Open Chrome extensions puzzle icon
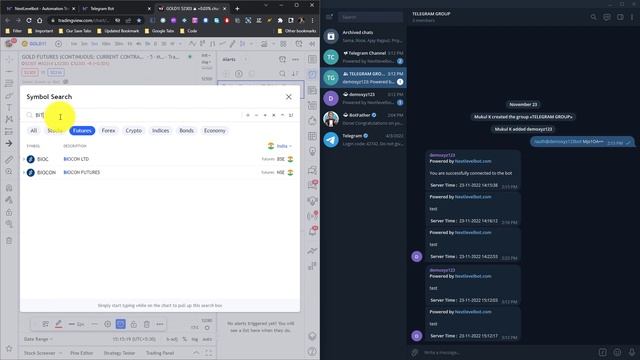The width and height of the screenshot is (640, 360). 280,20
